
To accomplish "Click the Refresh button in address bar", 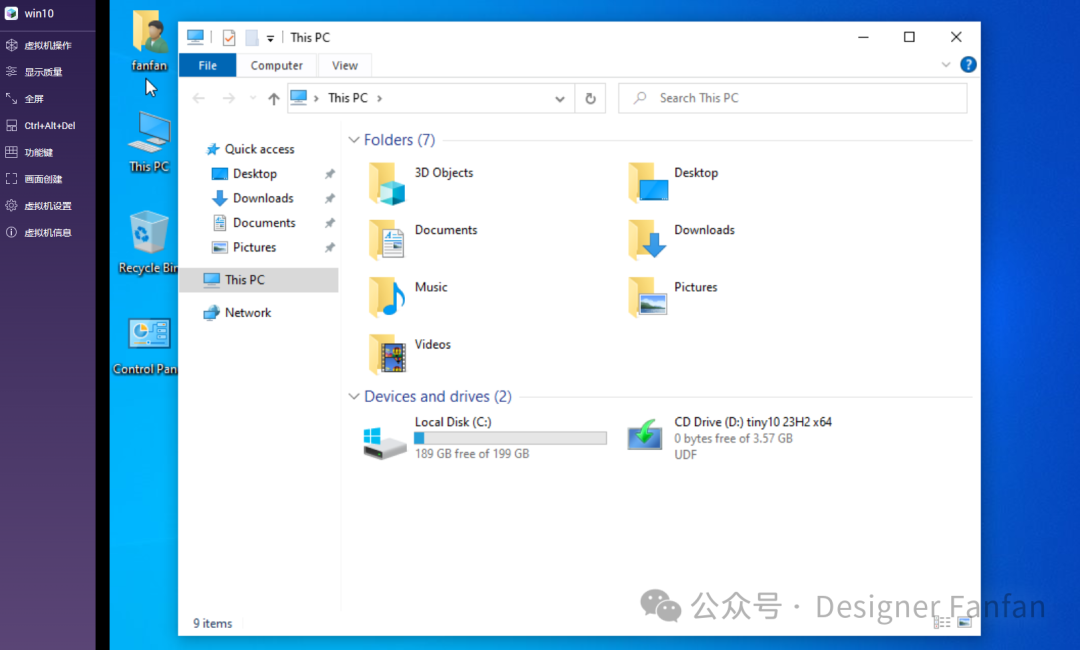I will pos(590,98).
